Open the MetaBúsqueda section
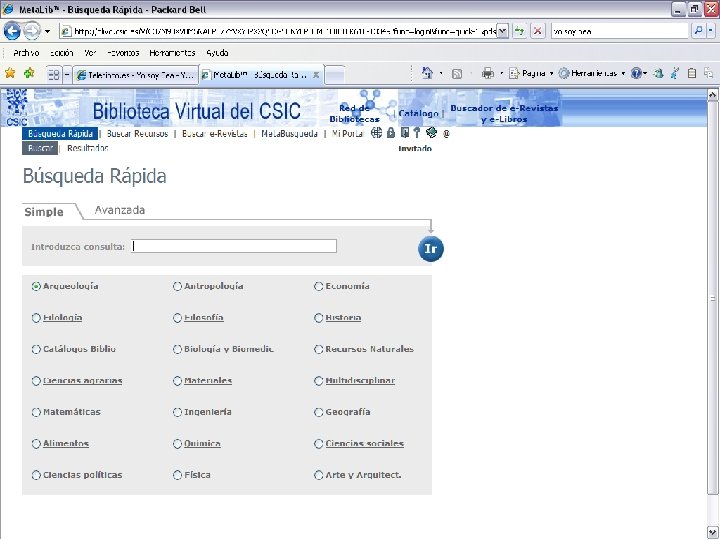This screenshot has width=720, height=540. coord(289,134)
